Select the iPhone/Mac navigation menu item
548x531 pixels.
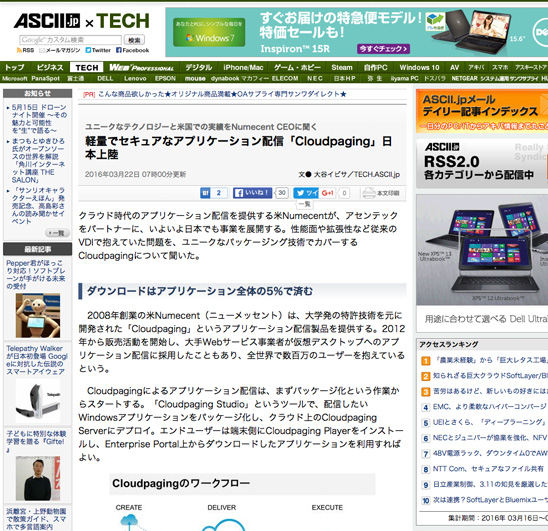(x=243, y=67)
